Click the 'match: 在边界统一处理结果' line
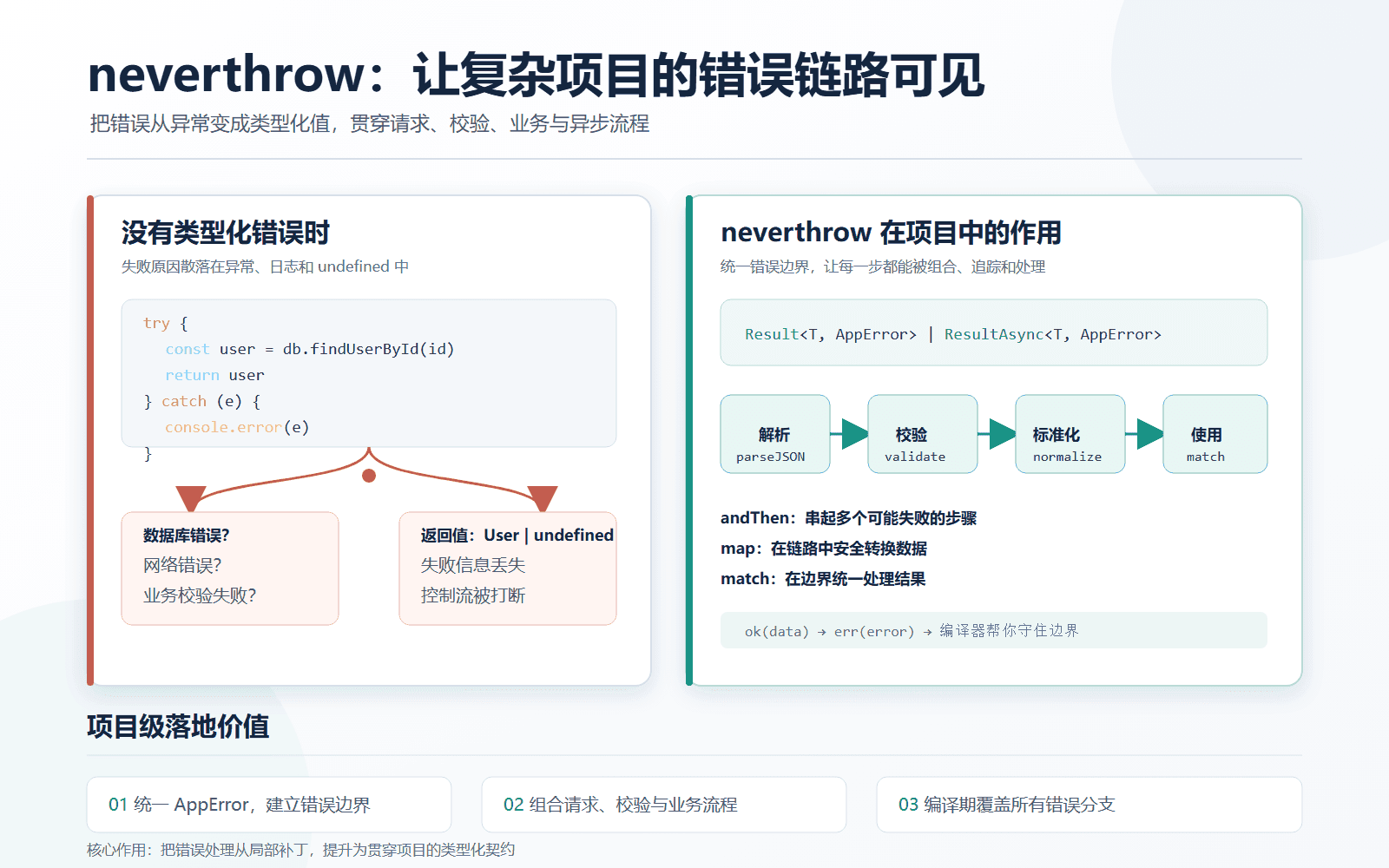 pyautogui.click(x=823, y=579)
